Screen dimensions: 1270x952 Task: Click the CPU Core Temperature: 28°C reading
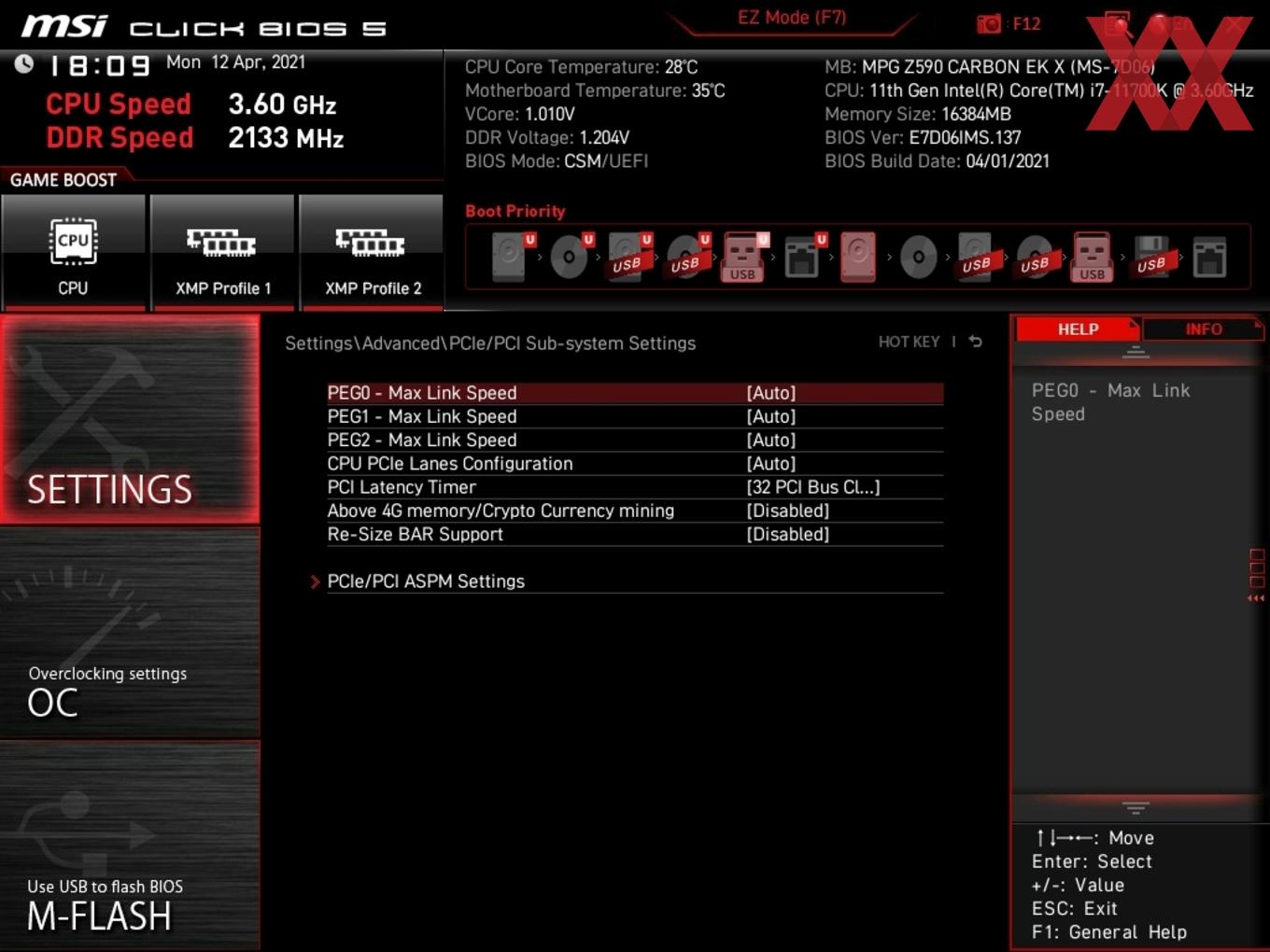[581, 67]
